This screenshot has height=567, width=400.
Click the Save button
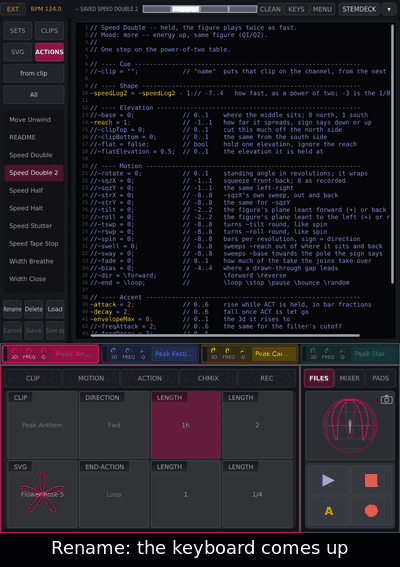pos(34,331)
